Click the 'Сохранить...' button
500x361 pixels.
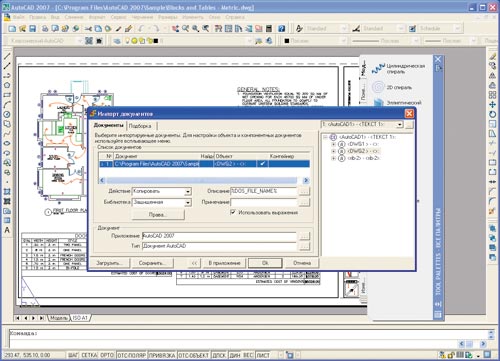click(152, 263)
